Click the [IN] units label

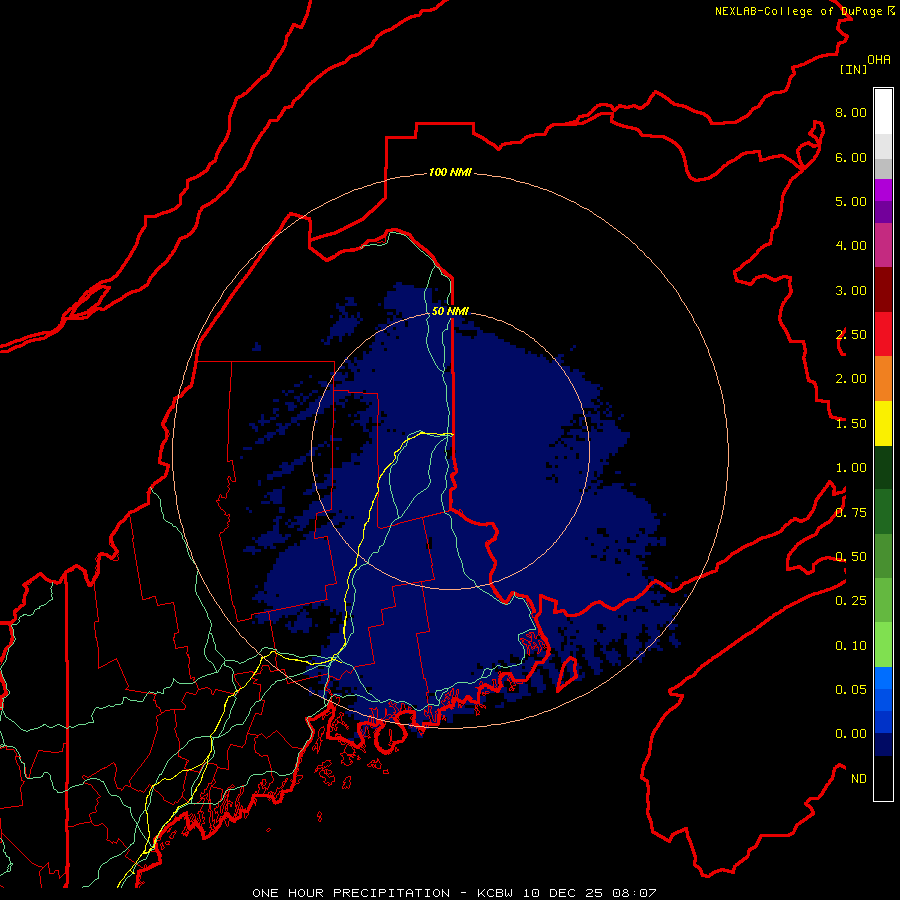tap(853, 69)
